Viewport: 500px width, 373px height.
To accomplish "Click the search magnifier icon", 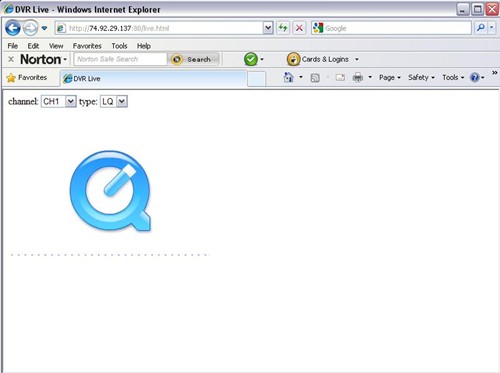I will [x=481, y=28].
